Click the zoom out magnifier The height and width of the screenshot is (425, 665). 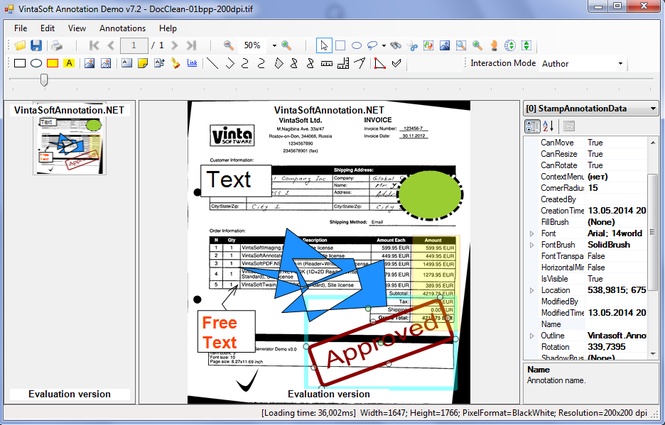[x=229, y=45]
